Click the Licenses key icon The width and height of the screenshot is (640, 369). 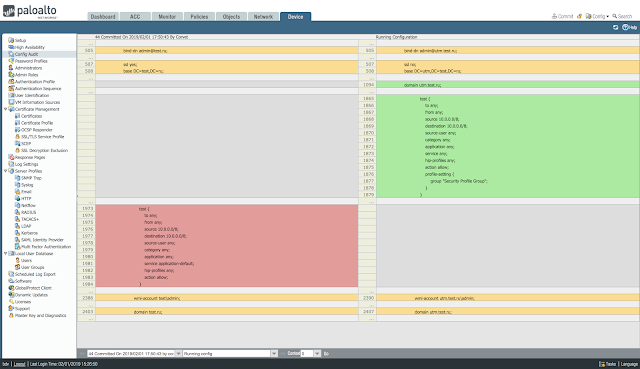(x=11, y=302)
